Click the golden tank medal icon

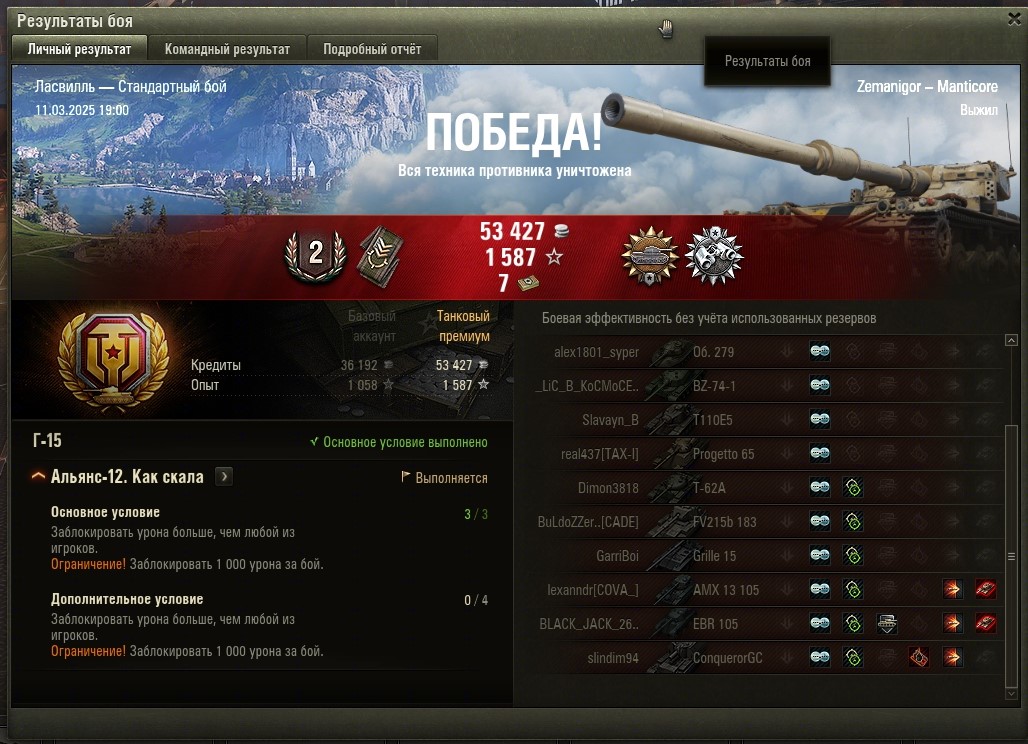click(650, 256)
